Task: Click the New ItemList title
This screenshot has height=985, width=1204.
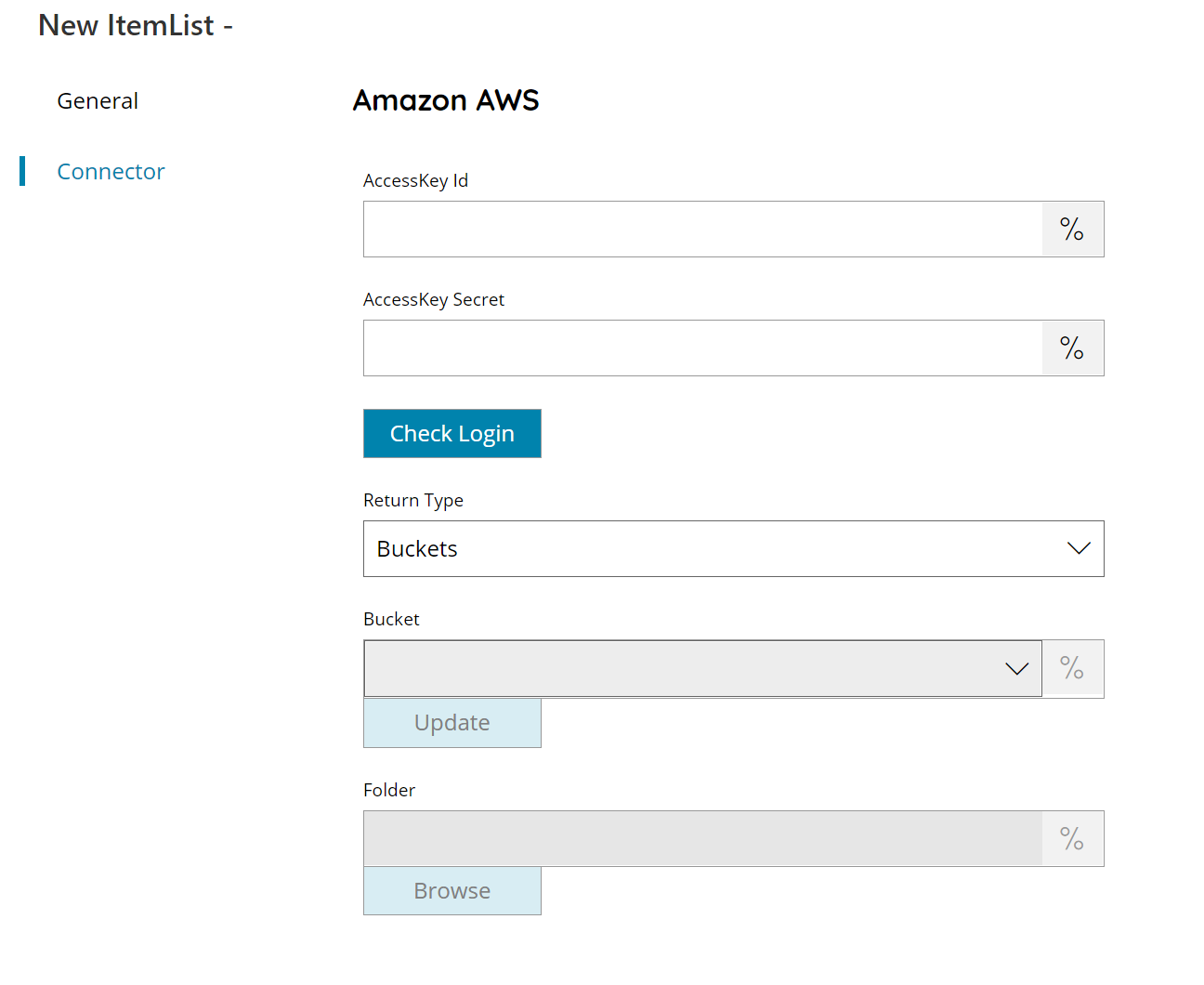Action: pos(136,26)
